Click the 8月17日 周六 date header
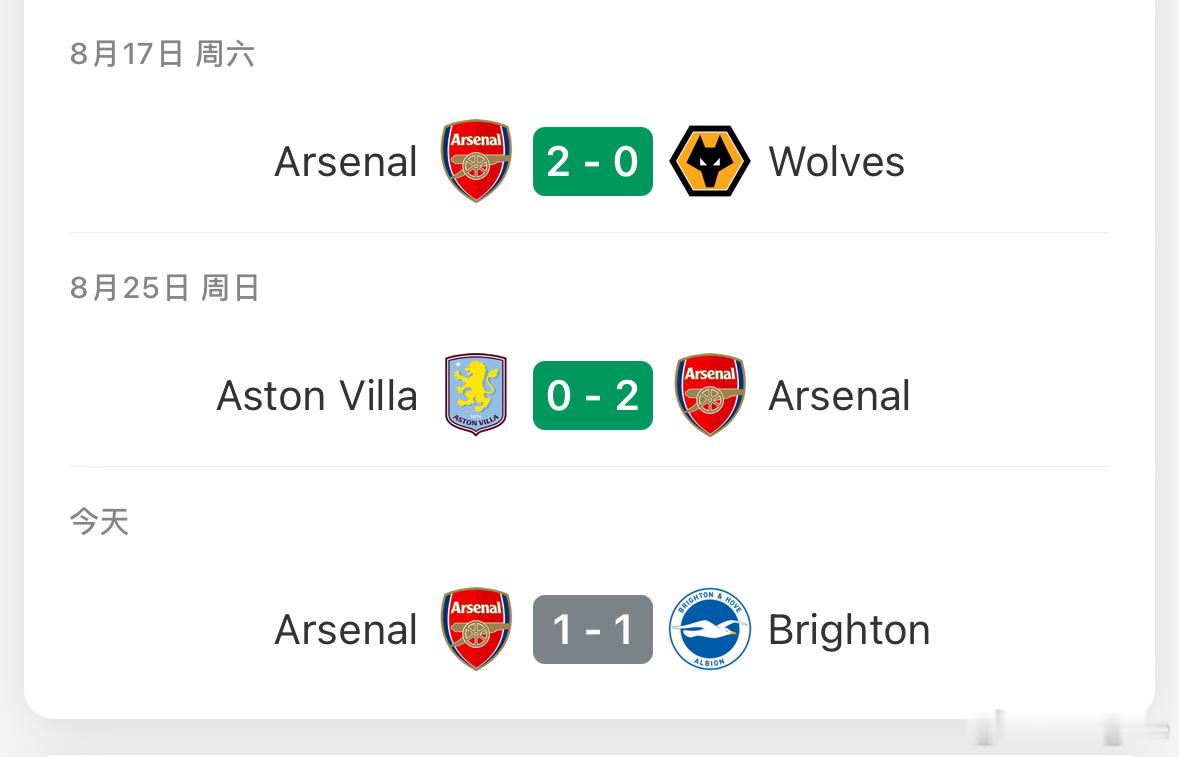The height and width of the screenshot is (757, 1179). [162, 54]
